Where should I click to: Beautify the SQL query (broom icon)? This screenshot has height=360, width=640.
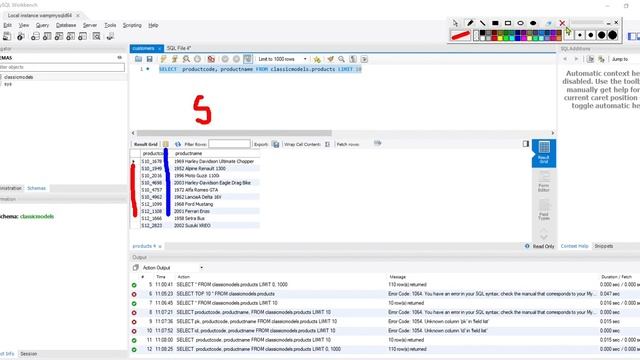point(331,59)
